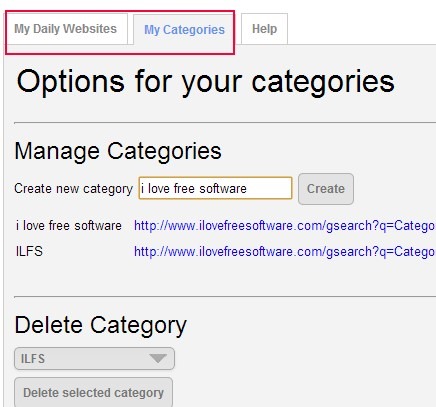Switch to the My Categories tab
436x407 pixels.
[x=184, y=29]
